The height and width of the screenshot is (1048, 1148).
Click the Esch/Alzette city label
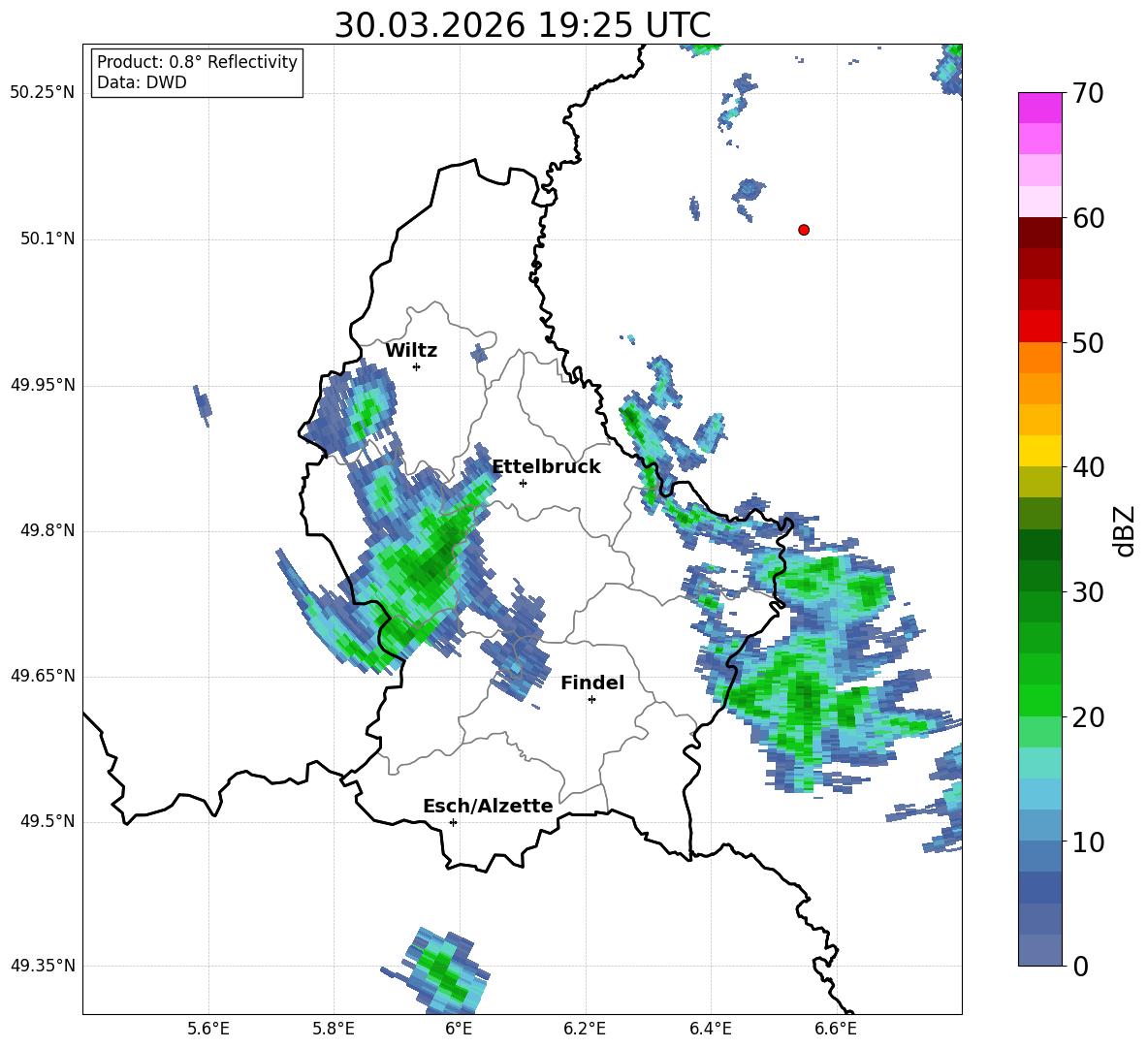point(488,806)
